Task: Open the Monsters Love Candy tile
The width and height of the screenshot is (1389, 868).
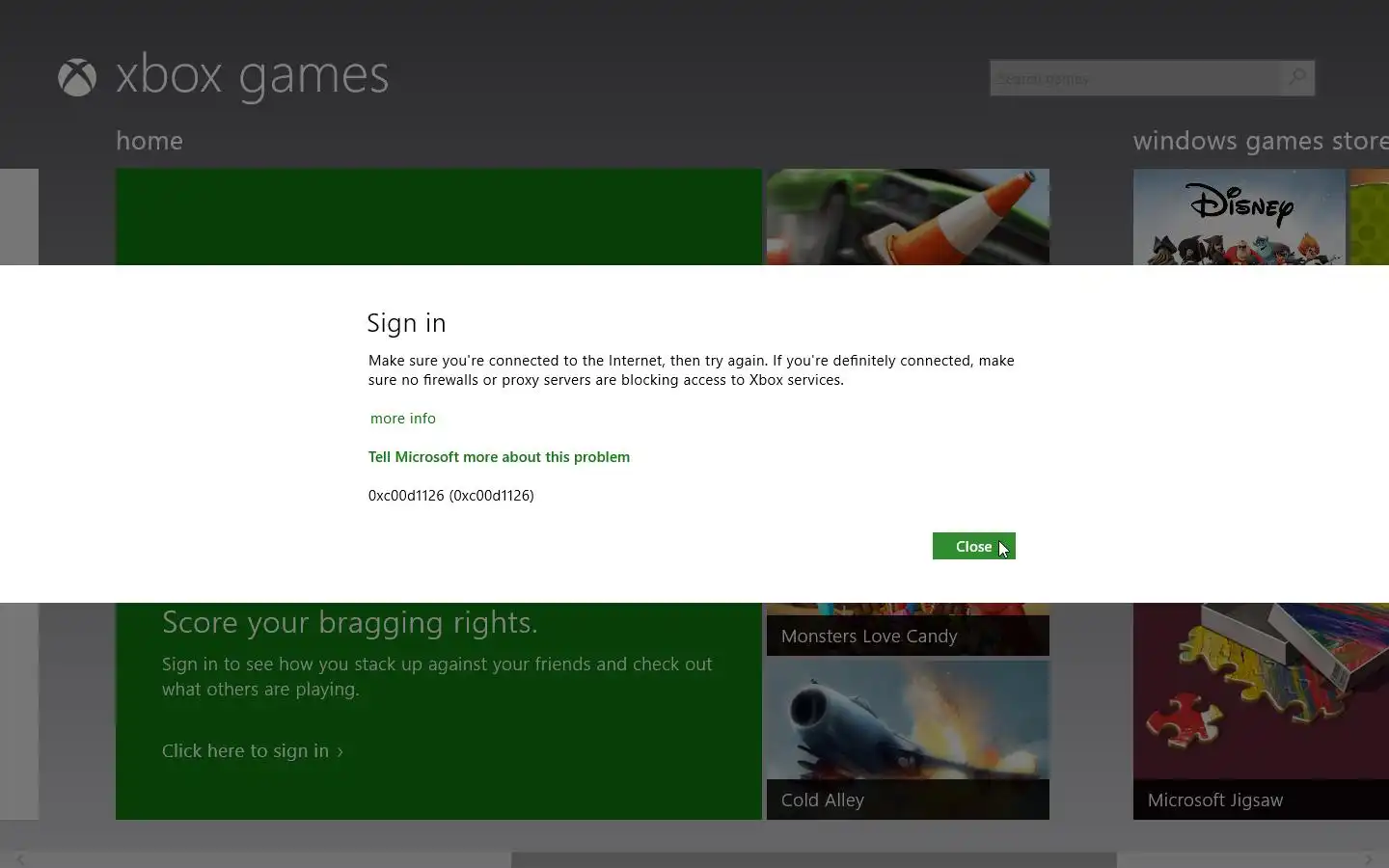Action: pyautogui.click(x=908, y=629)
